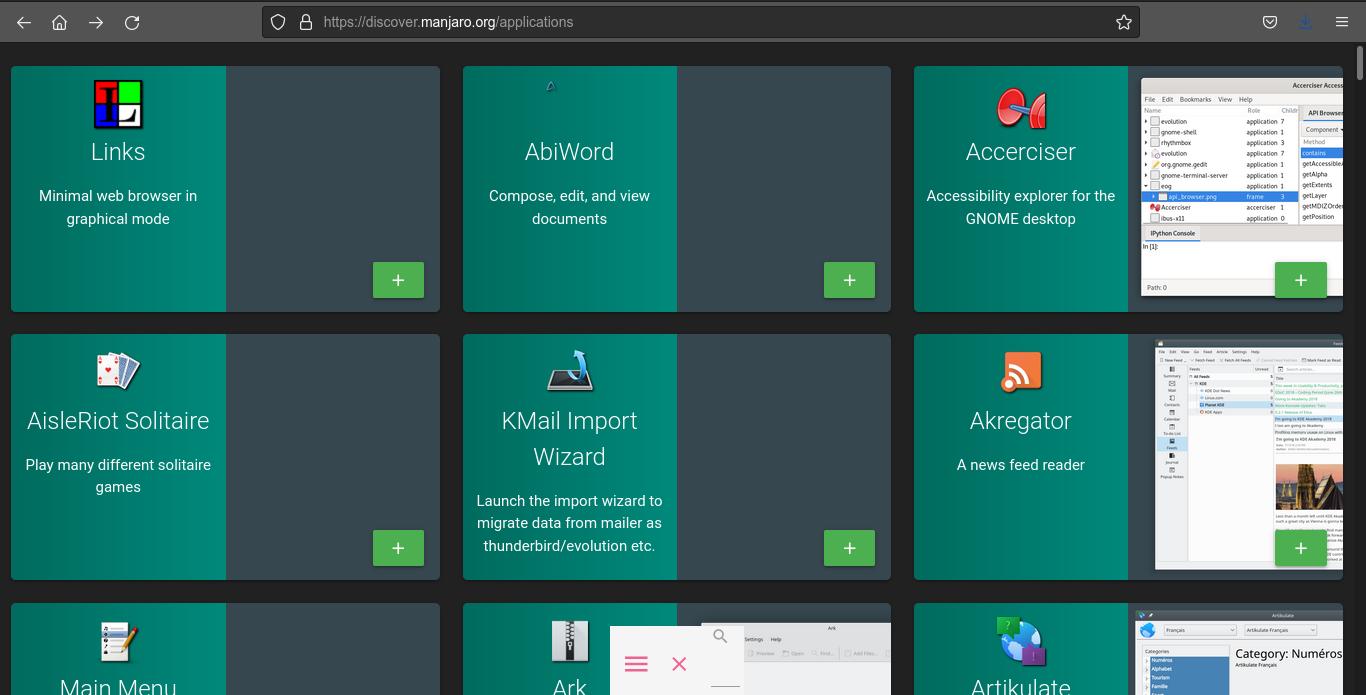Close the floating bar with the pink X
The width and height of the screenshot is (1366, 695).
point(679,664)
